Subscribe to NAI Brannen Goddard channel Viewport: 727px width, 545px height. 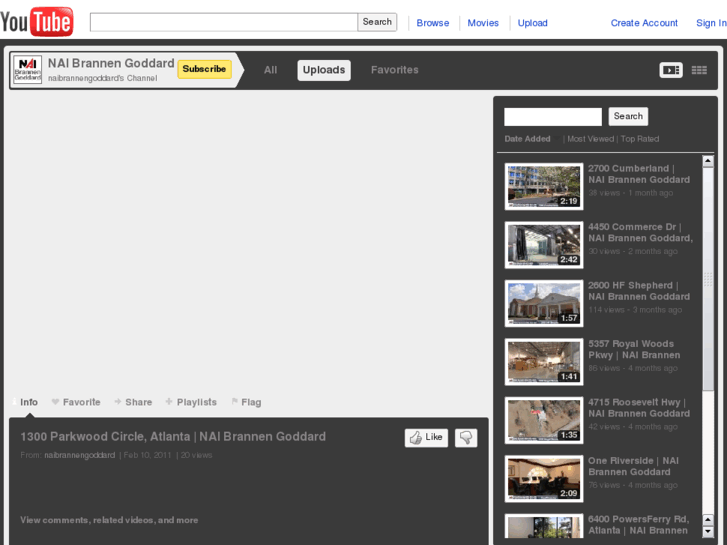tap(204, 69)
